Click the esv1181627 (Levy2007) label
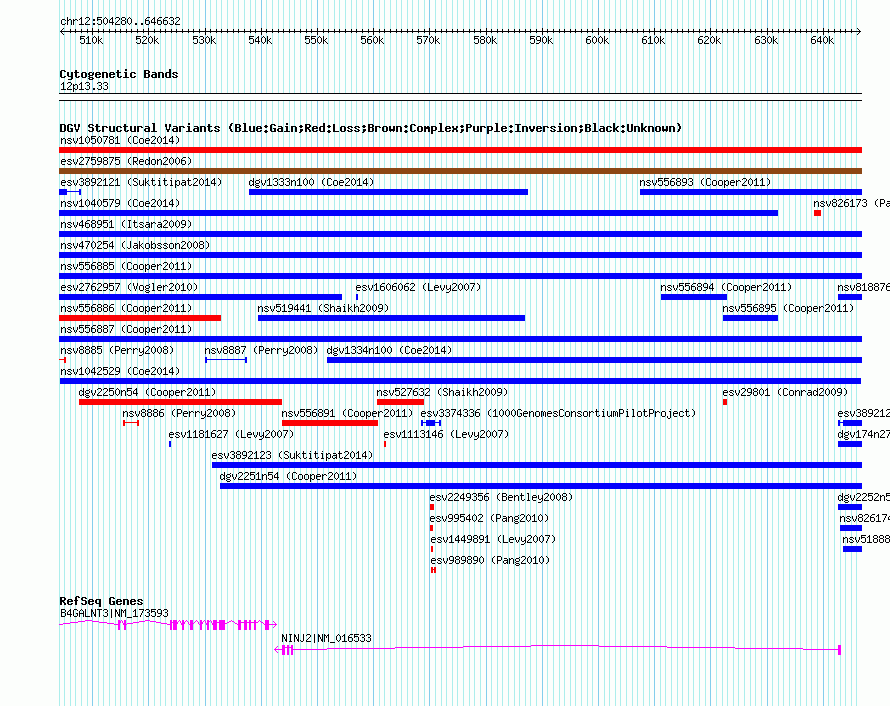This screenshot has width=890, height=706. pyautogui.click(x=231, y=434)
